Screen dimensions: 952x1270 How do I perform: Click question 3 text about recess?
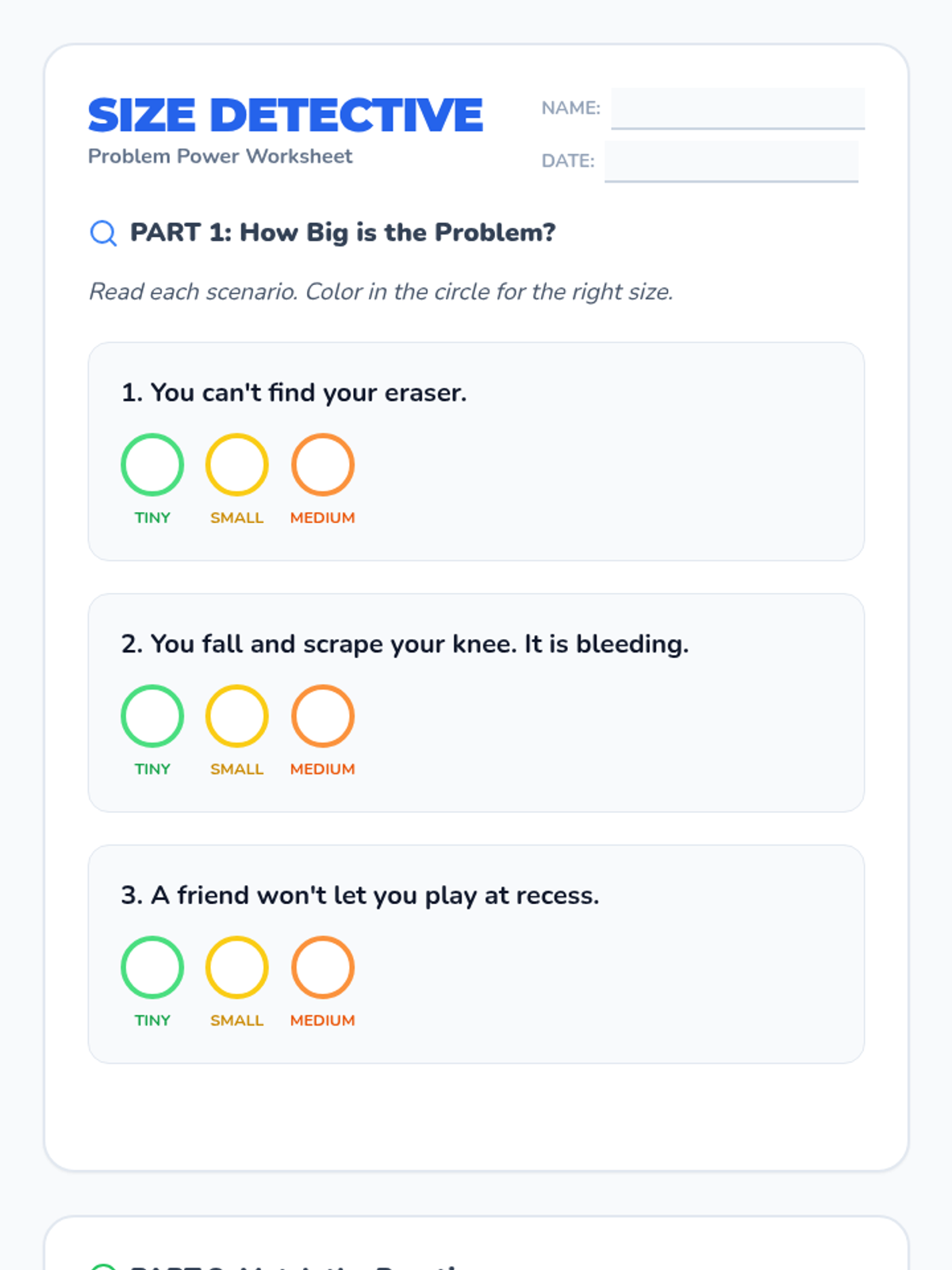click(360, 895)
